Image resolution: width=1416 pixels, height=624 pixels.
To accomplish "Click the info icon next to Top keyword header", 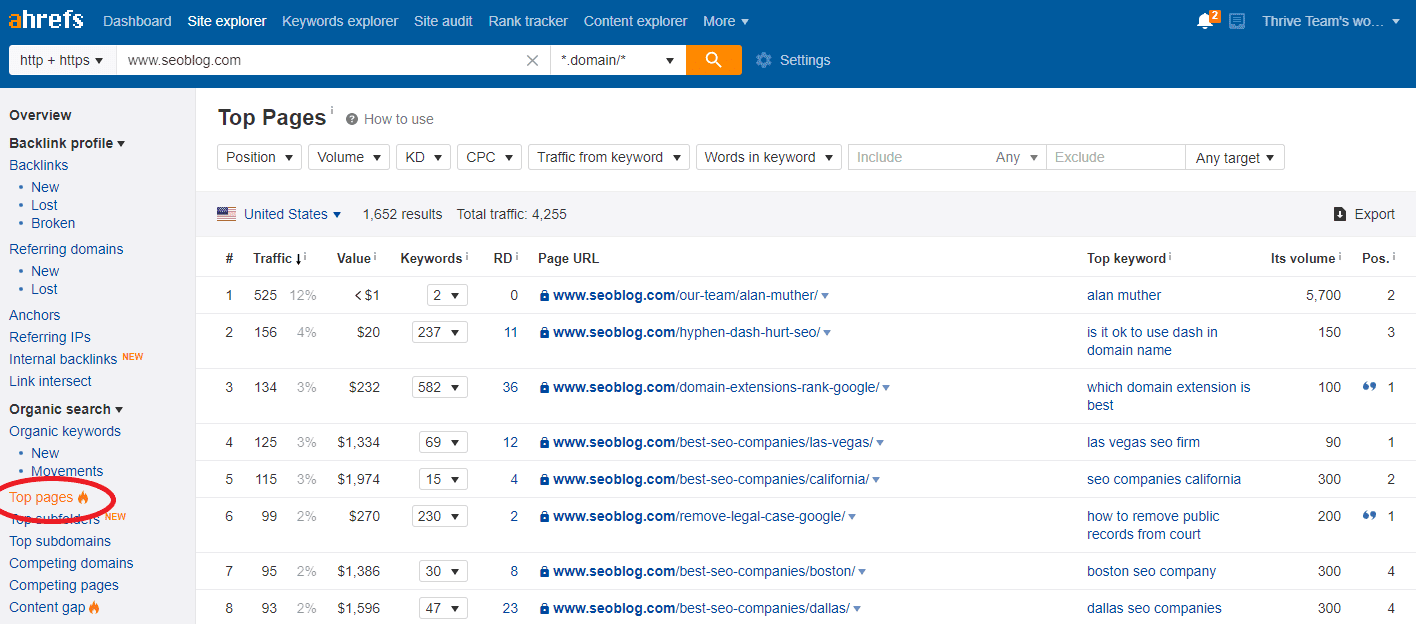I will [1170, 257].
